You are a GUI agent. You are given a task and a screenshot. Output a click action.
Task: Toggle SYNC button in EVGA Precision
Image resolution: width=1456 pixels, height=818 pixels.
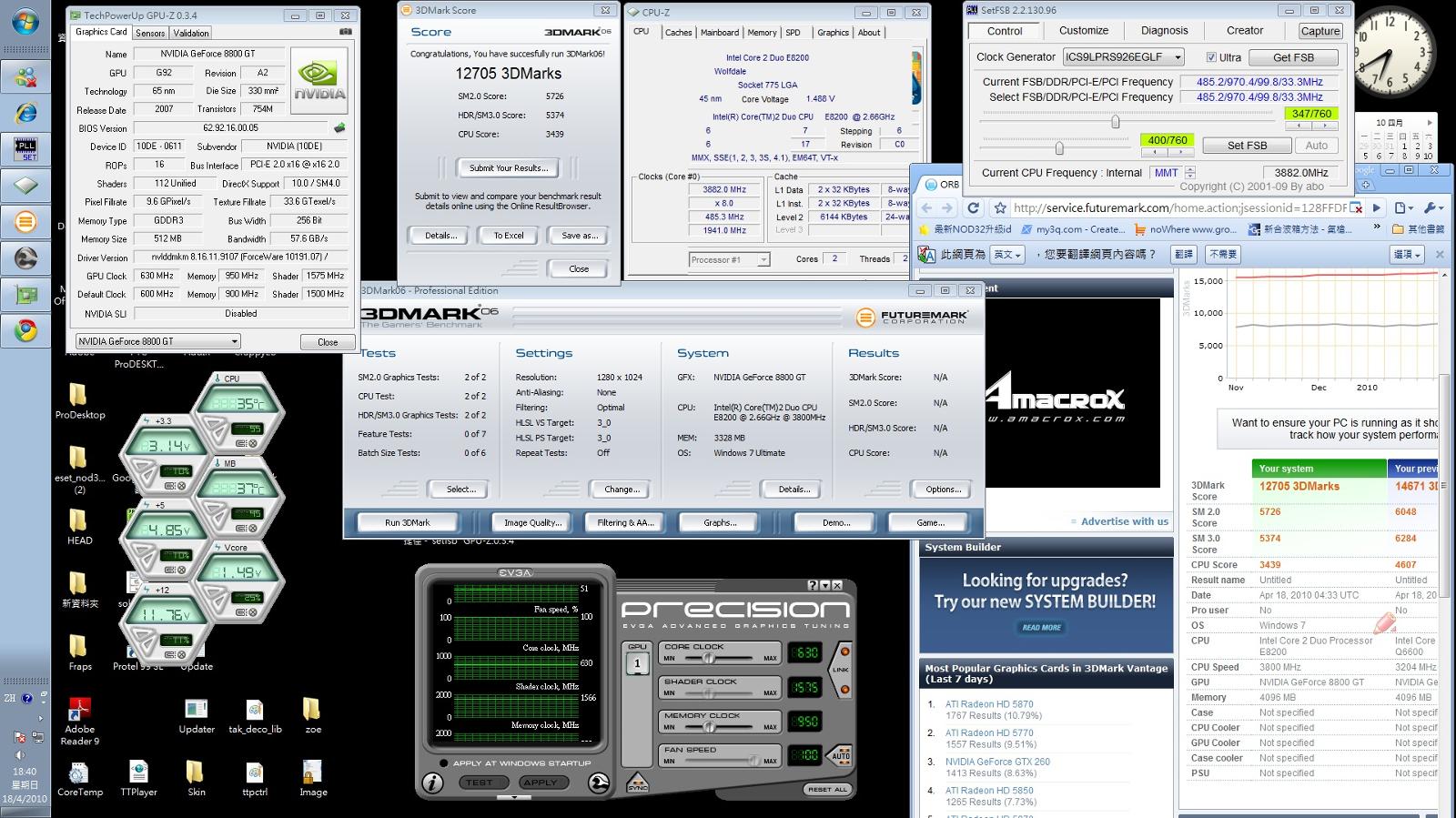(638, 783)
